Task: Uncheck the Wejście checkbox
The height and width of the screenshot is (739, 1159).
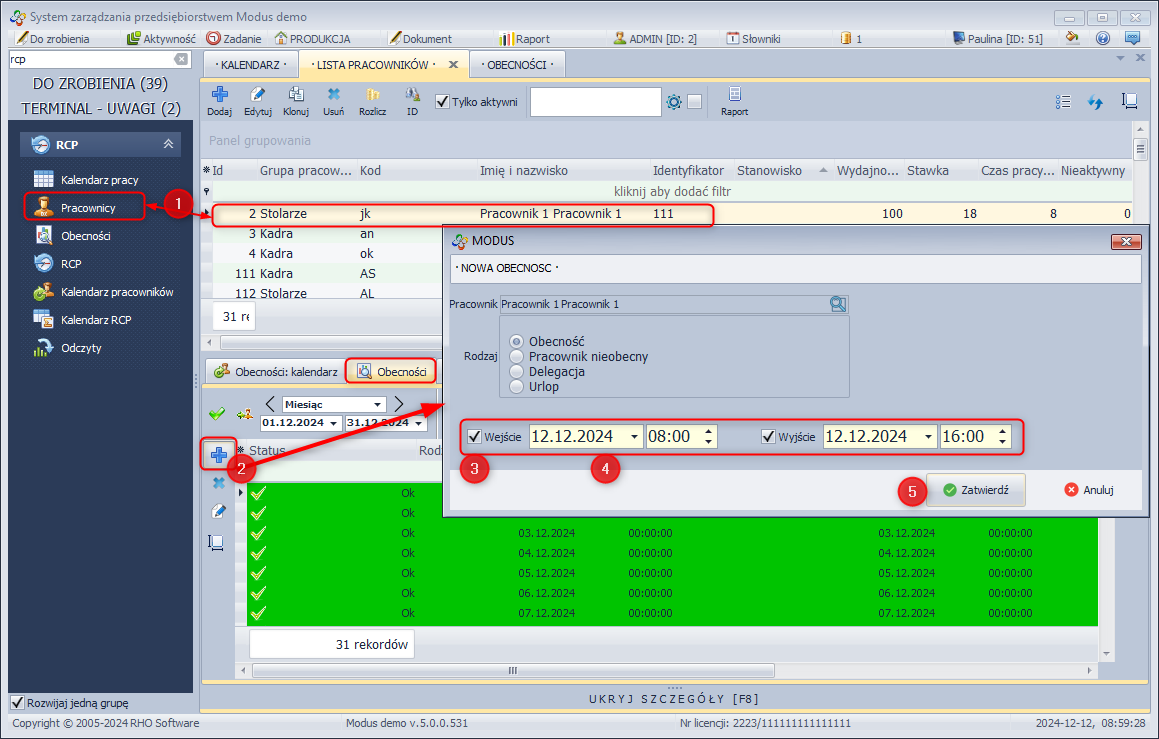Action: pyautogui.click(x=474, y=437)
